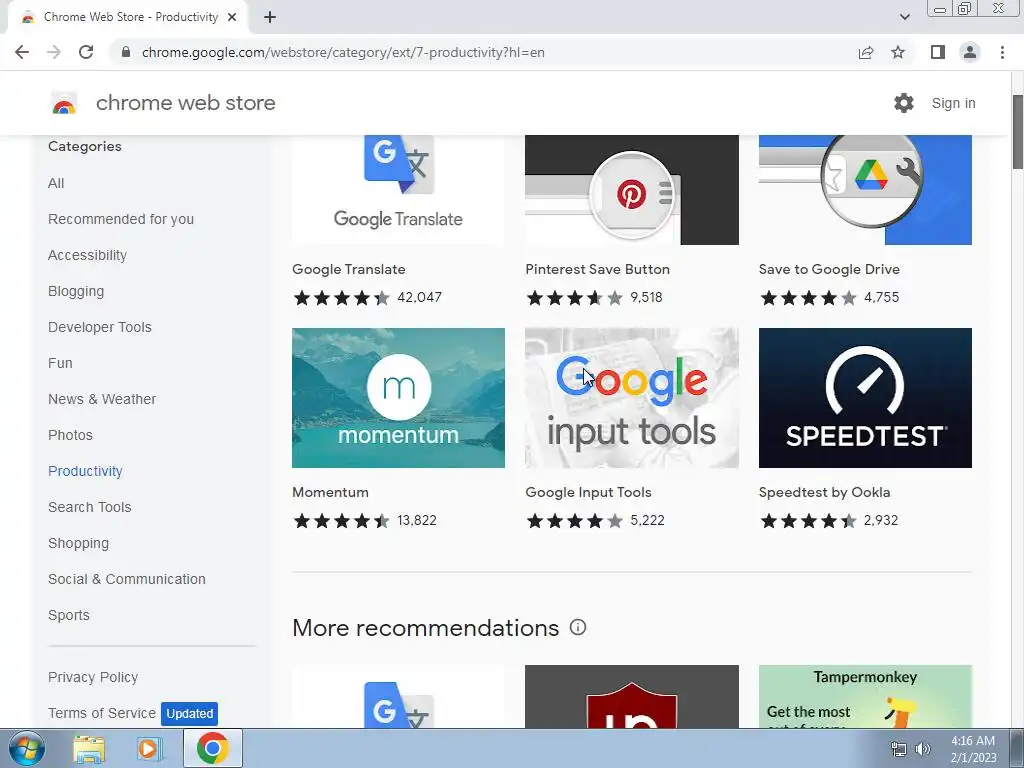
Task: Click the lock icon in address bar
Action: click(126, 52)
